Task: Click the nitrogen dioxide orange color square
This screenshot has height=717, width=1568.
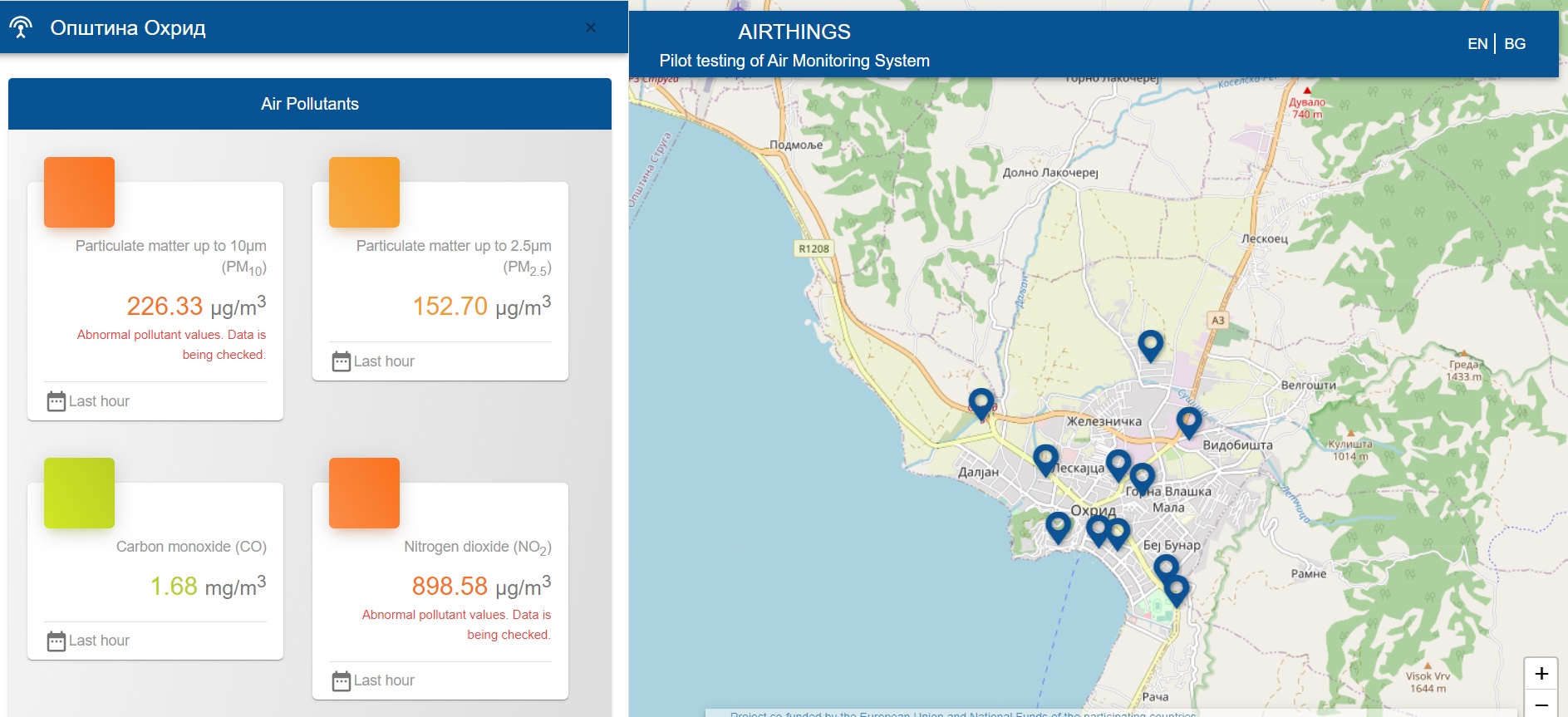Action: (x=364, y=493)
